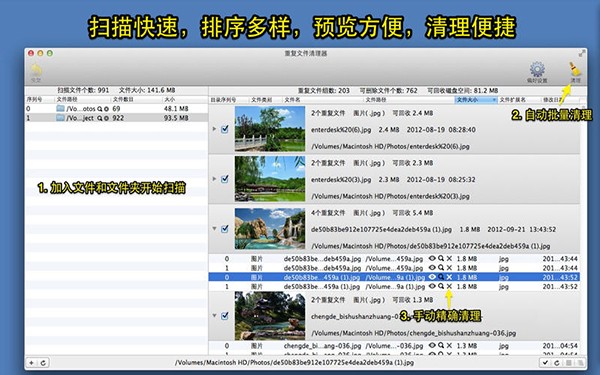Image resolution: width=600 pixels, height=375 pixels.
Task: Click path /Volumes/Macintosh HD/Photos/enterdesk%20(6).jpg
Action: click(x=390, y=146)
